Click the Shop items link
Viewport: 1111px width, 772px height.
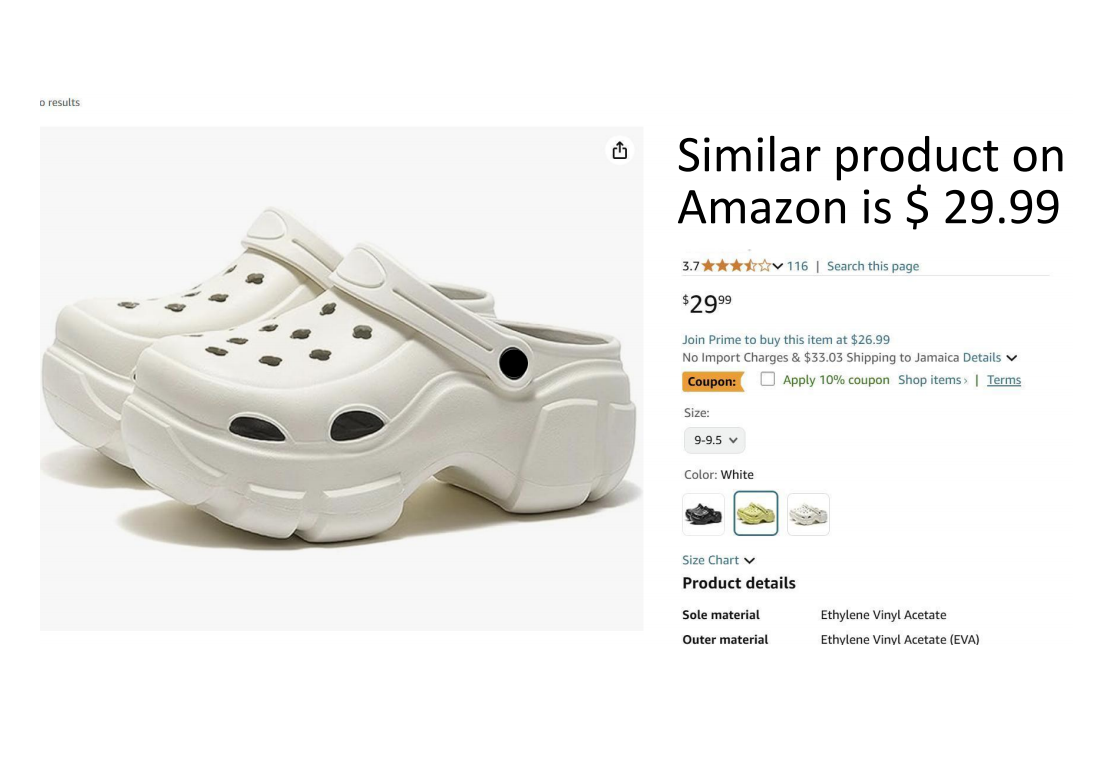click(928, 380)
